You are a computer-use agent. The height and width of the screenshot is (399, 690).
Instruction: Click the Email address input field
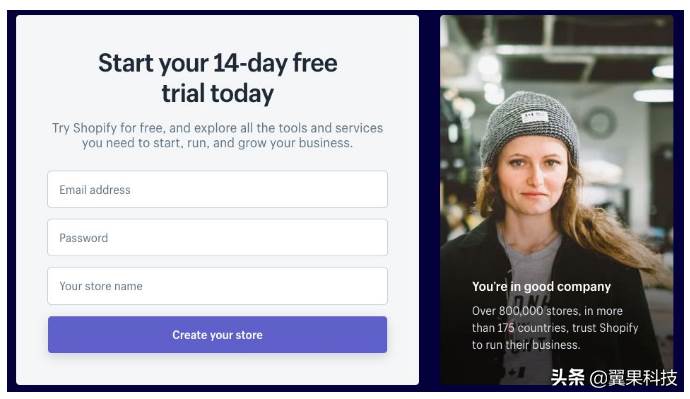(x=217, y=189)
